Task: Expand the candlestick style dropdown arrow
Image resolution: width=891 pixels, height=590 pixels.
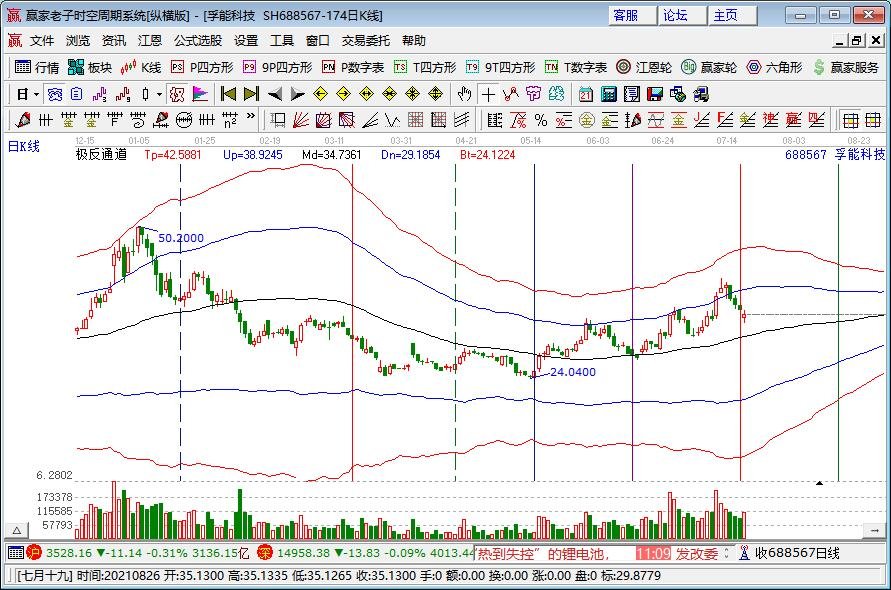Action: 159,94
